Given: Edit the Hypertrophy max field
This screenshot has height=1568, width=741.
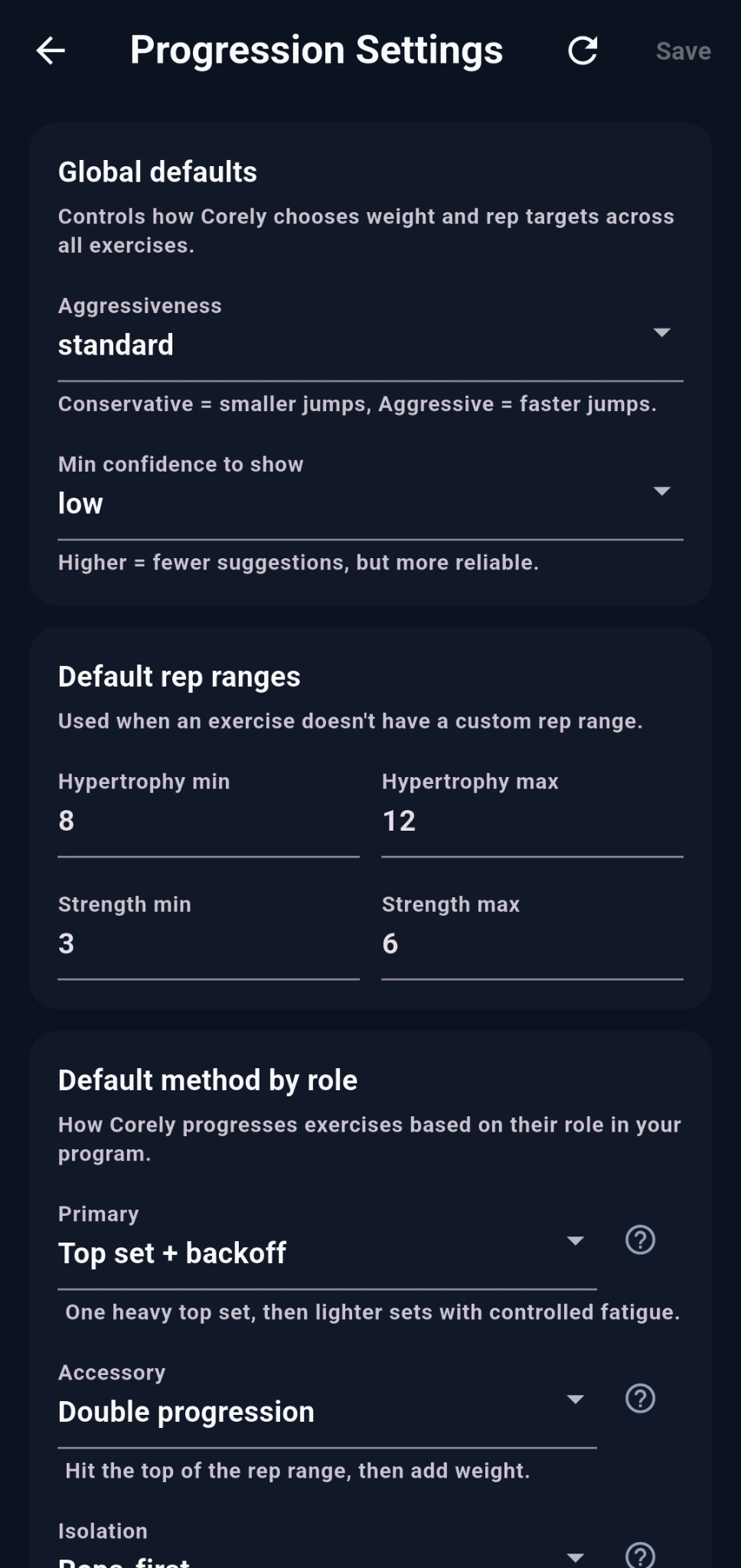Looking at the screenshot, I should [530, 820].
